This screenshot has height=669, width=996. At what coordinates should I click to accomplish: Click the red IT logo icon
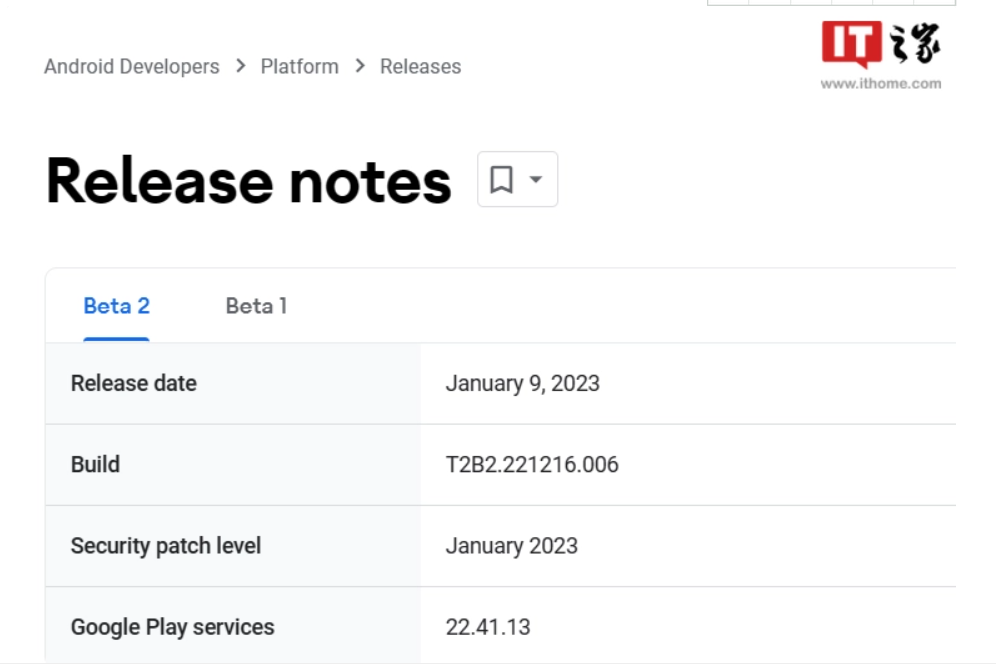point(852,44)
